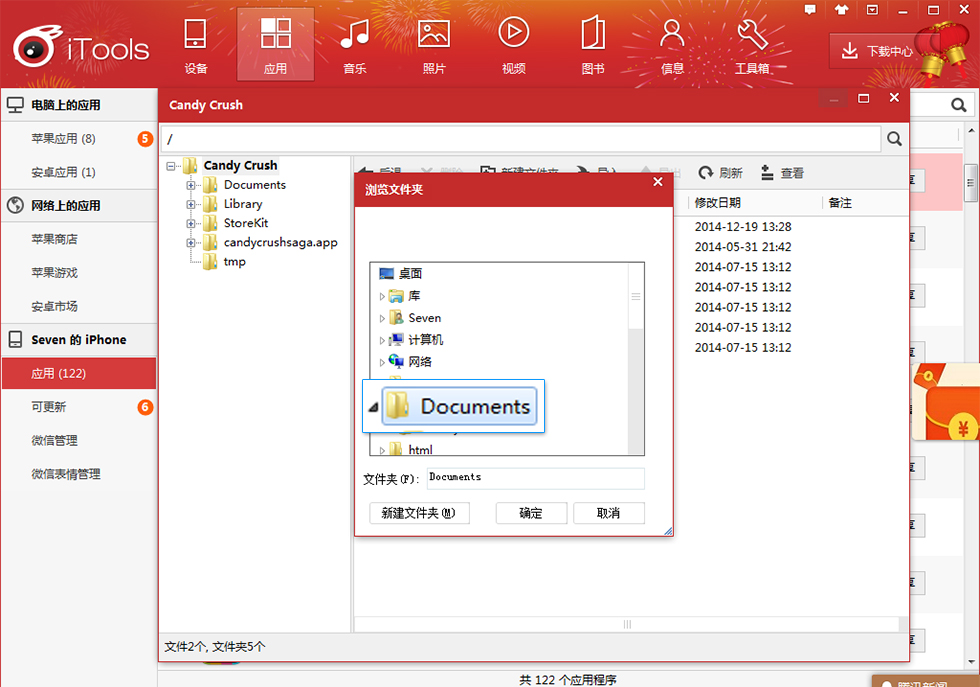Select 桌面 in browse folder dialog

coord(401,274)
